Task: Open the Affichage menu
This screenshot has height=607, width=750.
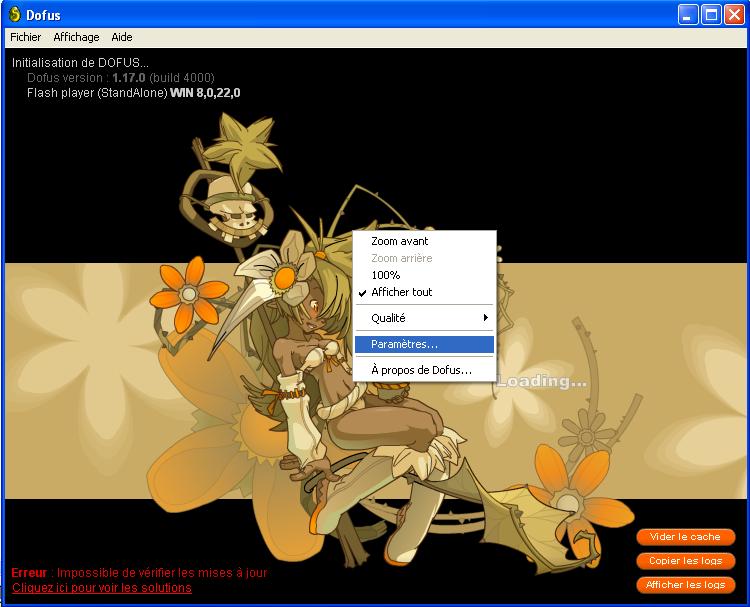Action: point(77,37)
